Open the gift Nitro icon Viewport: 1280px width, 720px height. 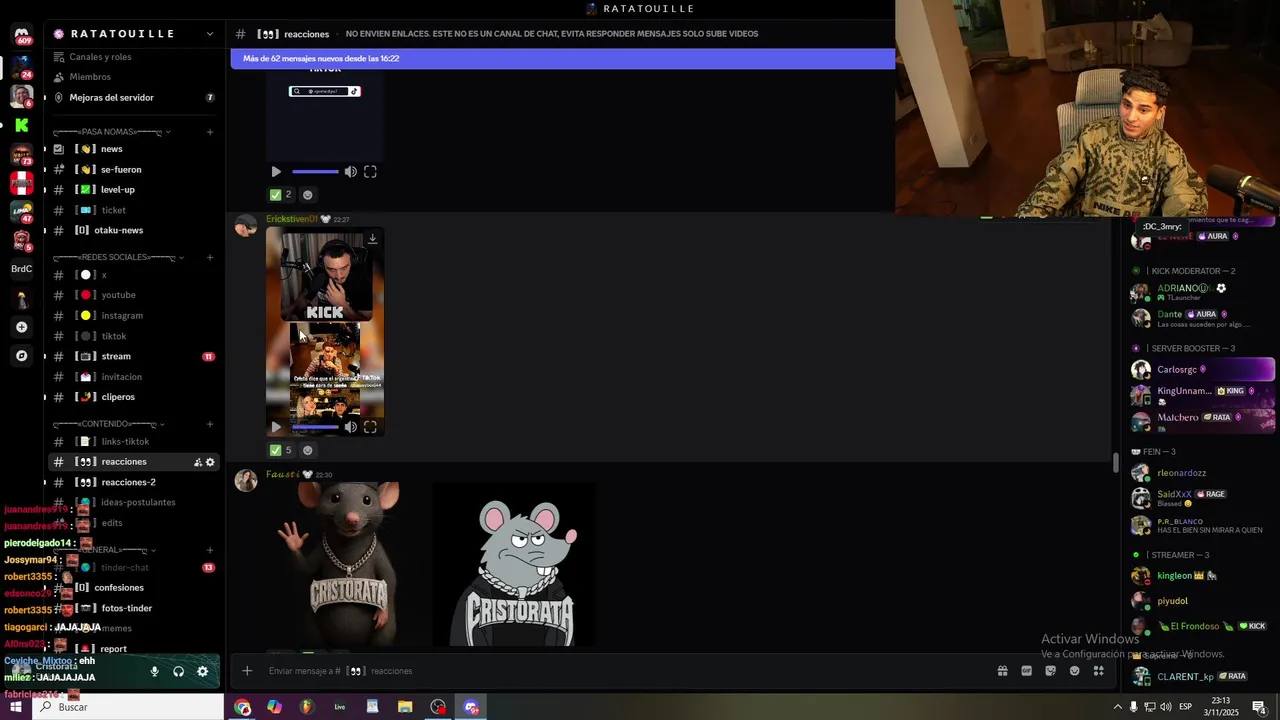(1002, 671)
